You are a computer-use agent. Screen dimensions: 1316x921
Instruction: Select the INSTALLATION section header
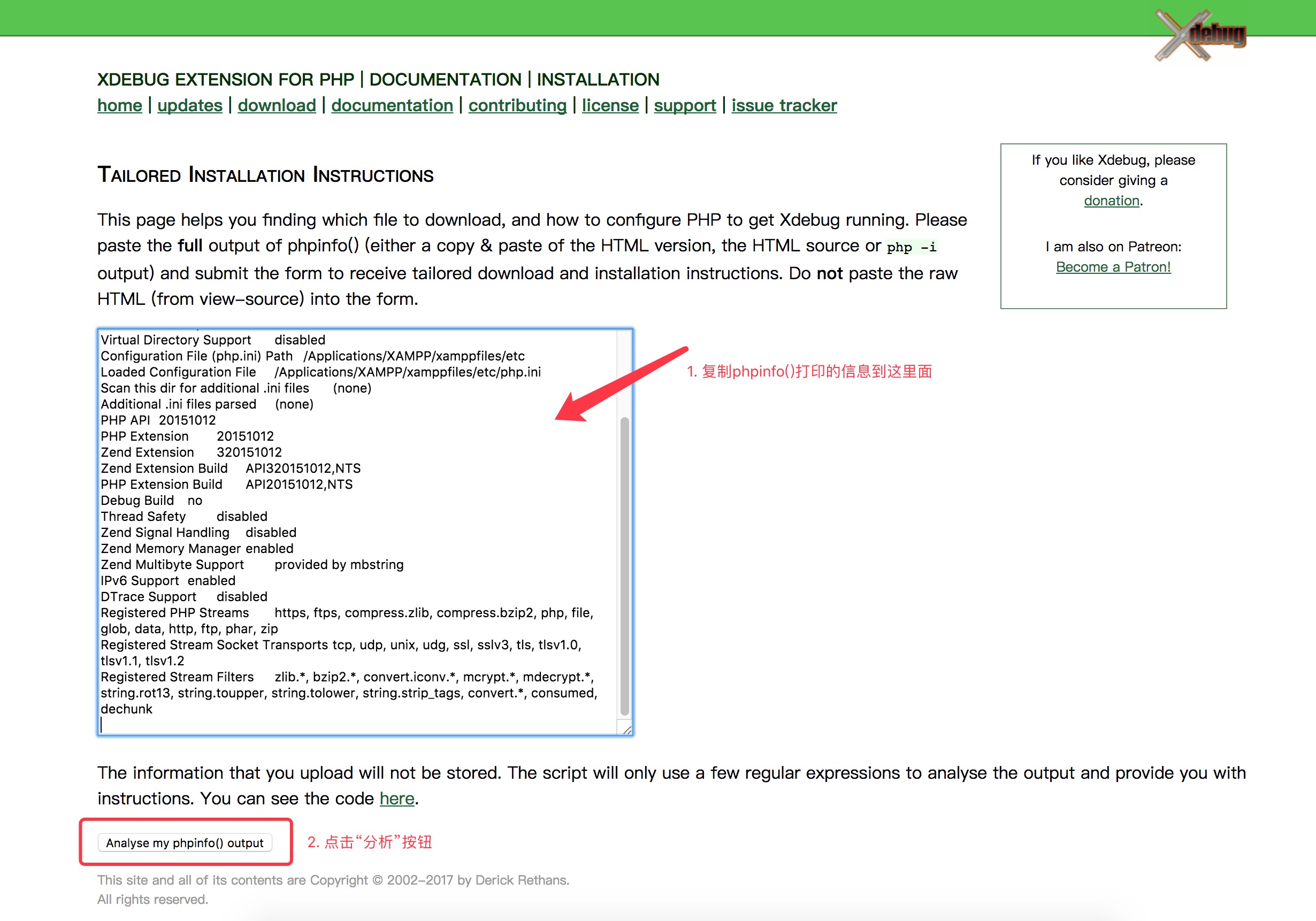(610, 80)
